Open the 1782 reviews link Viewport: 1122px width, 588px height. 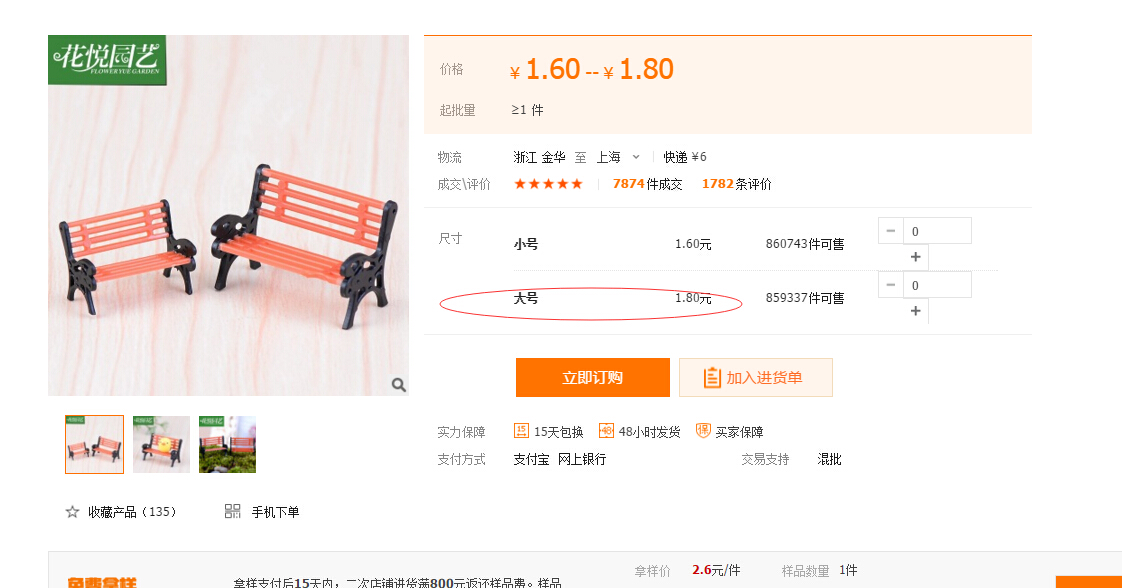point(736,184)
